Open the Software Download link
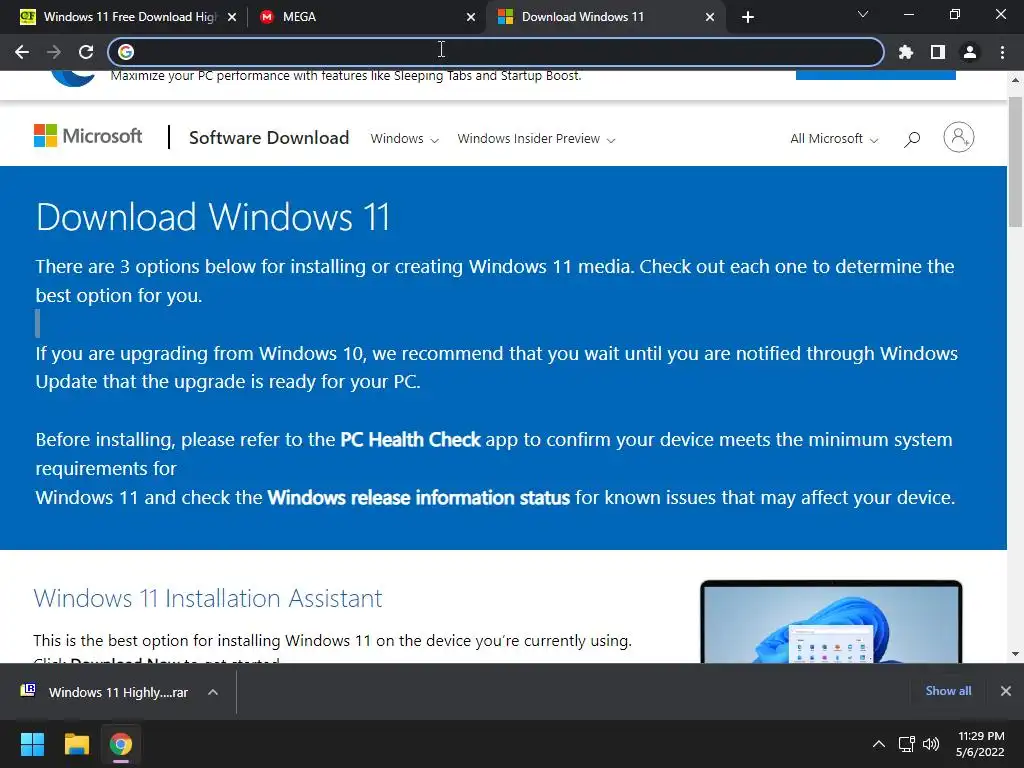Screen dimensions: 1024x768 click(269, 138)
